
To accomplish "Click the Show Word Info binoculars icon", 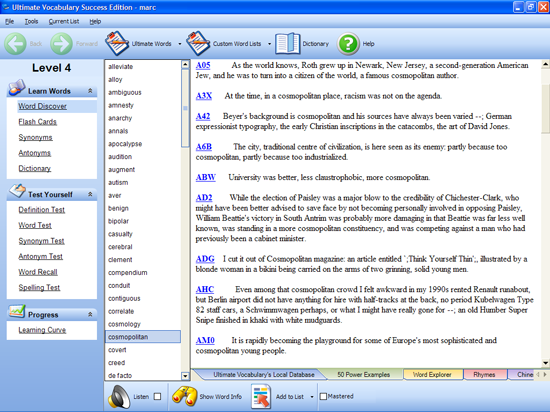I will pyautogui.click(x=184, y=396).
